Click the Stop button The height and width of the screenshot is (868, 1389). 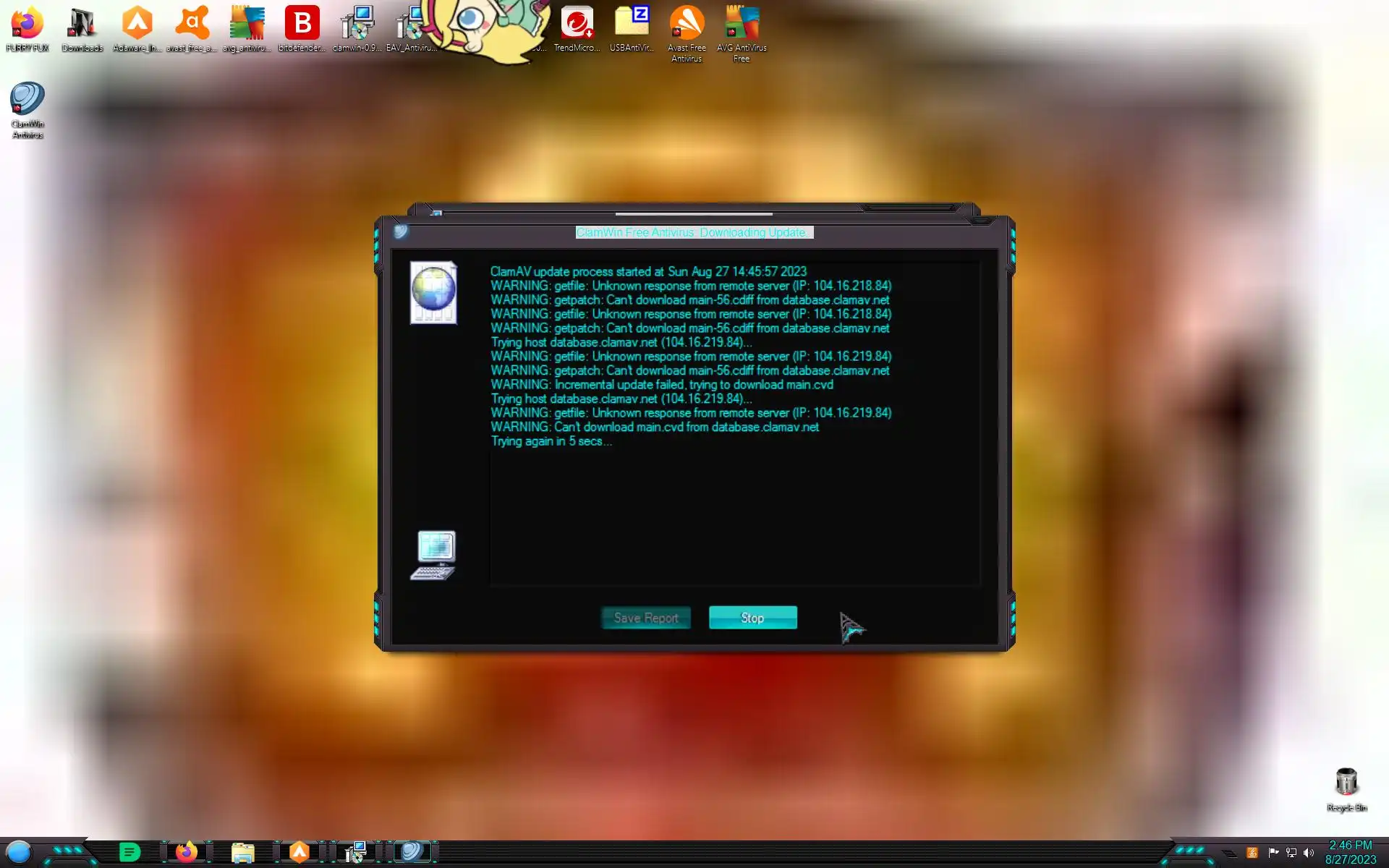click(752, 618)
